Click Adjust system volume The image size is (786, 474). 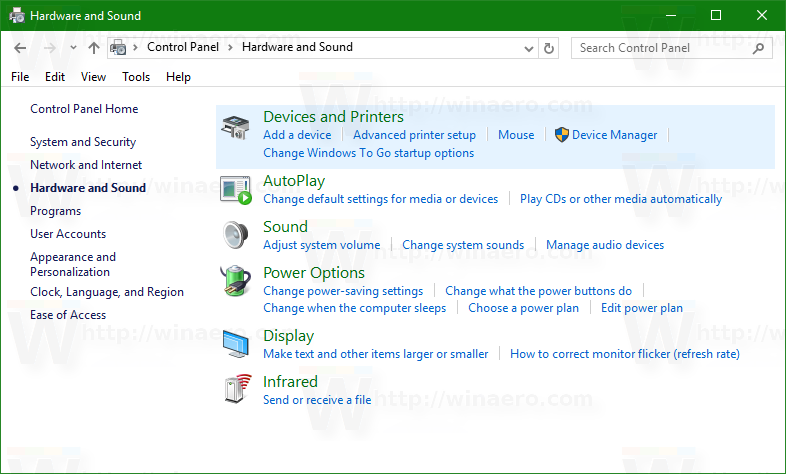(x=322, y=245)
